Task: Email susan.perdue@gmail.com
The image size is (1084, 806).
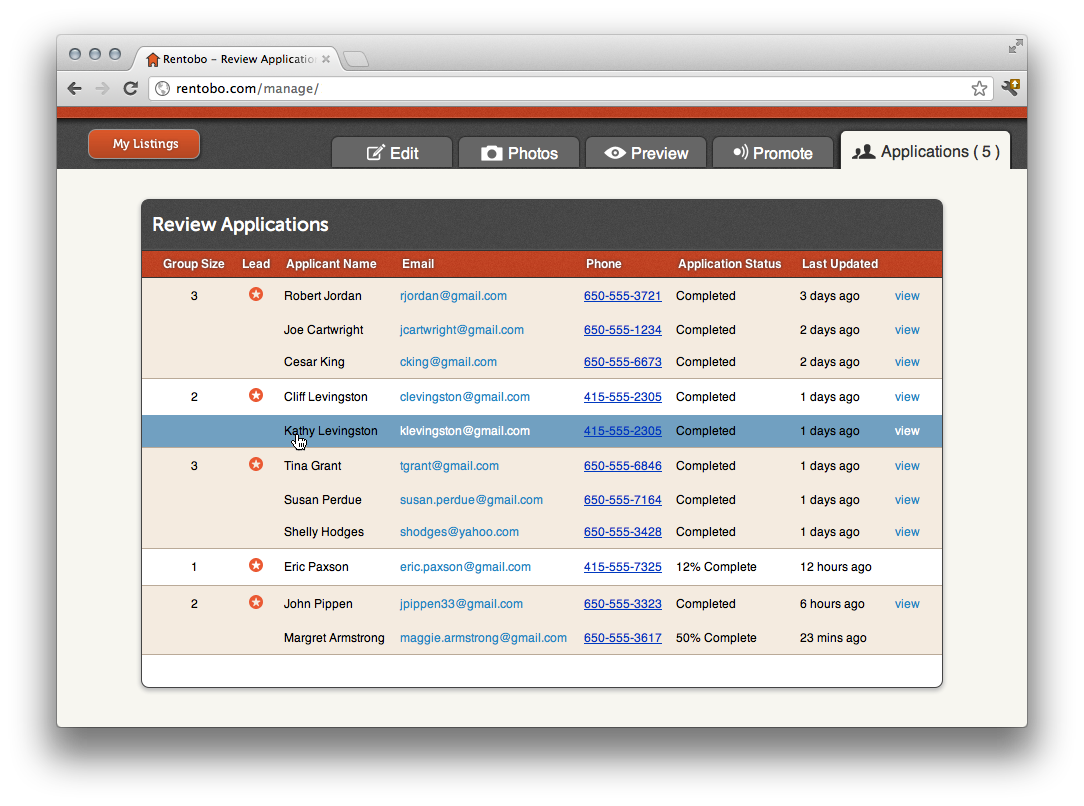Action: [471, 500]
